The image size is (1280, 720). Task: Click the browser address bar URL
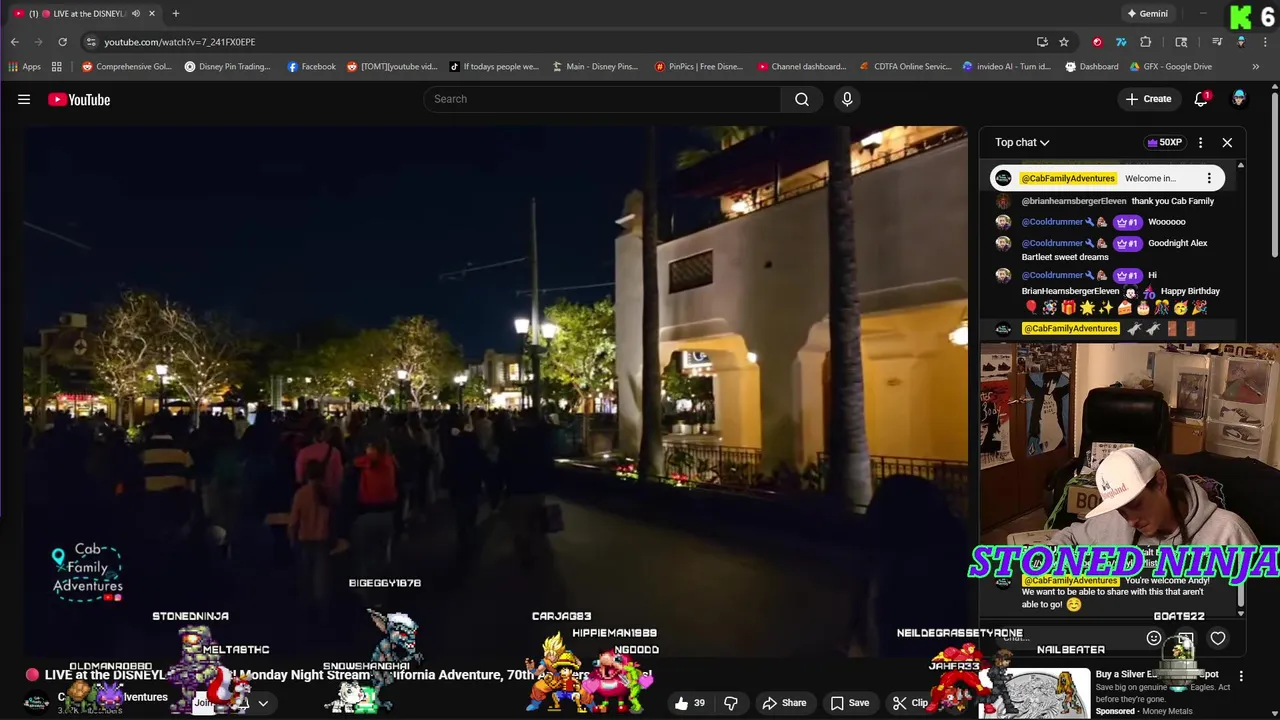click(180, 42)
